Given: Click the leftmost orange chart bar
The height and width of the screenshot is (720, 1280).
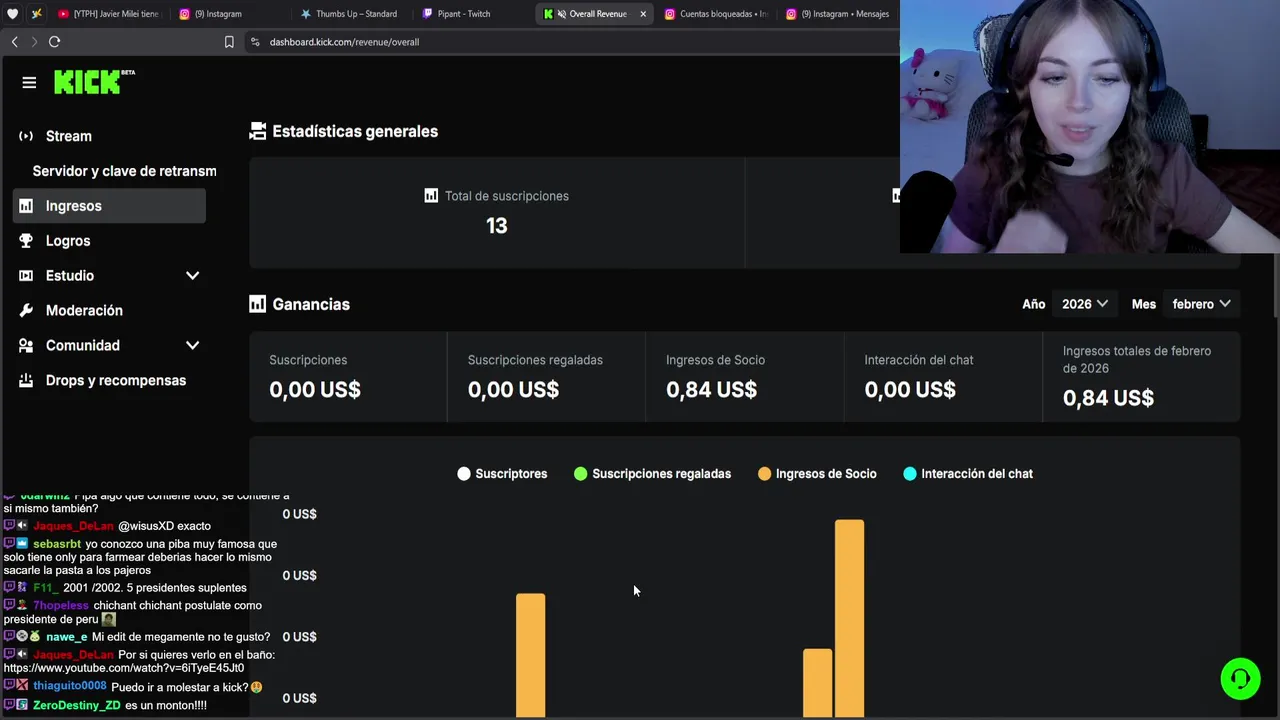Looking at the screenshot, I should point(530,655).
